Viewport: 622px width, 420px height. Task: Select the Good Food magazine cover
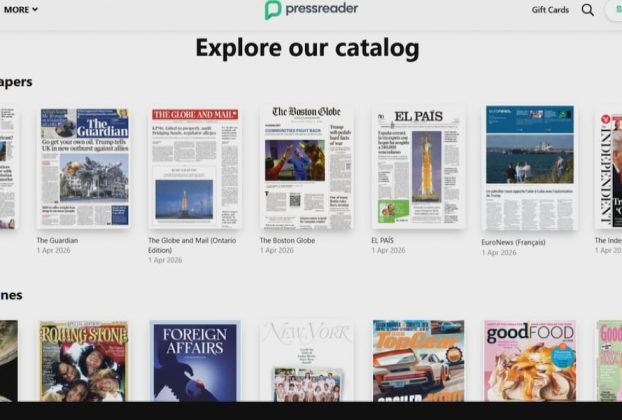(x=530, y=361)
